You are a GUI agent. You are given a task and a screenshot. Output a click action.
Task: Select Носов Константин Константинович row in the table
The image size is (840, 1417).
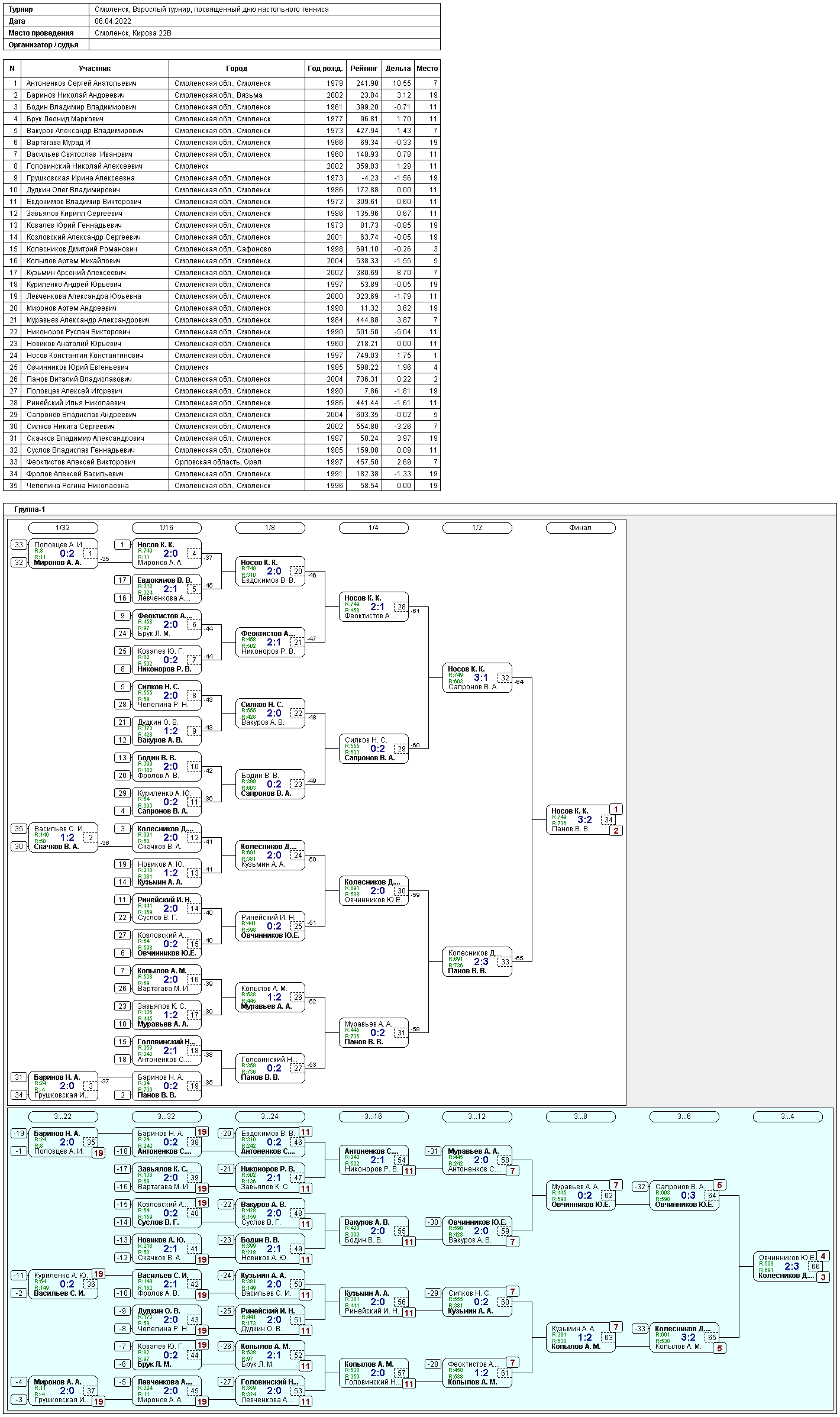(x=84, y=356)
